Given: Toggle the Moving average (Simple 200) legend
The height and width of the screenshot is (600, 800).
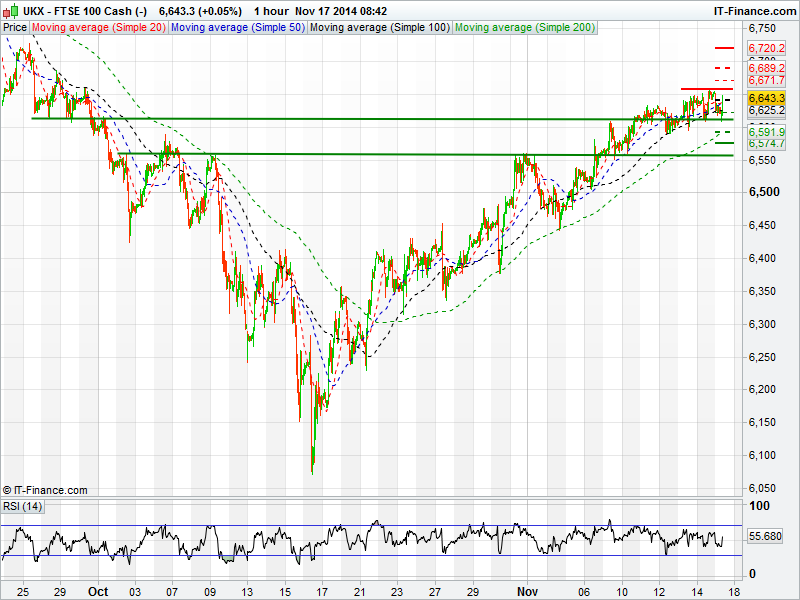Looking at the screenshot, I should (x=525, y=27).
